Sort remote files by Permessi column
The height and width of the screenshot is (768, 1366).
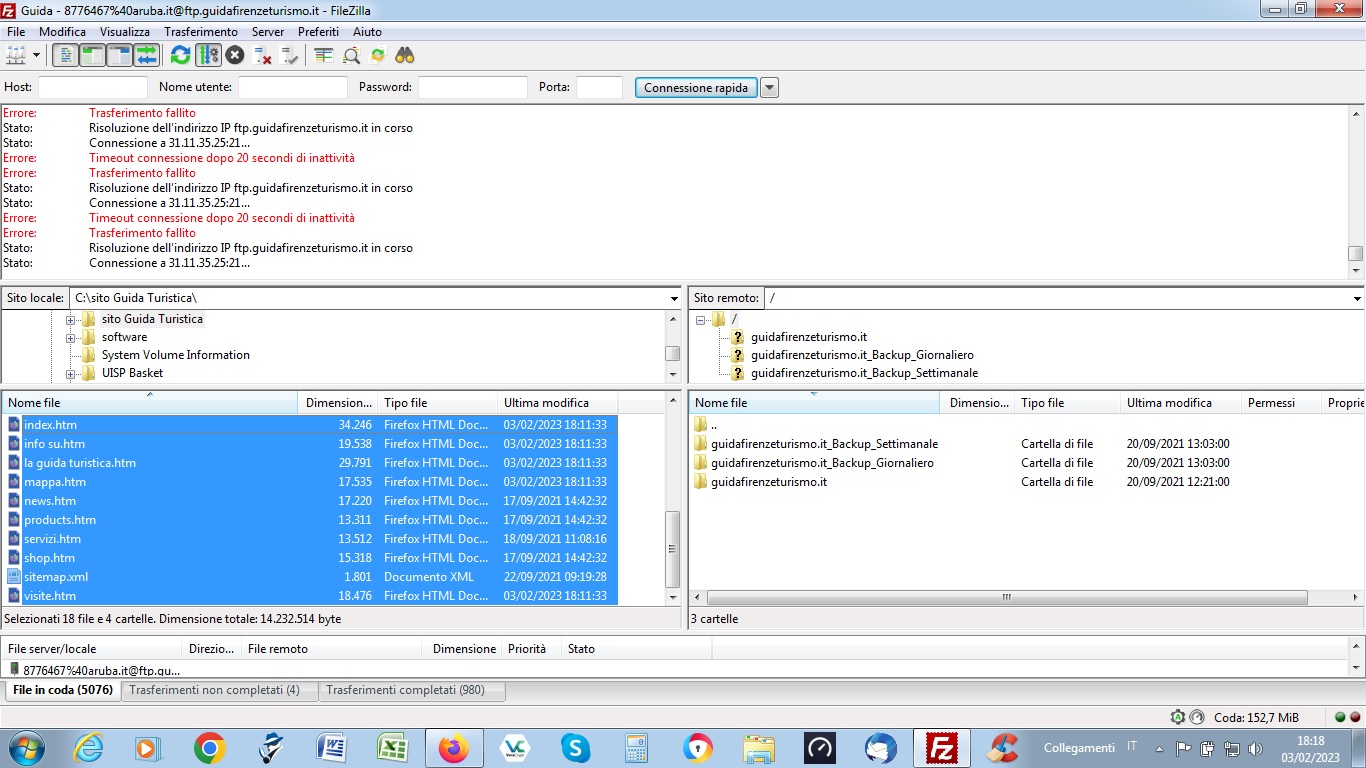pos(1280,403)
